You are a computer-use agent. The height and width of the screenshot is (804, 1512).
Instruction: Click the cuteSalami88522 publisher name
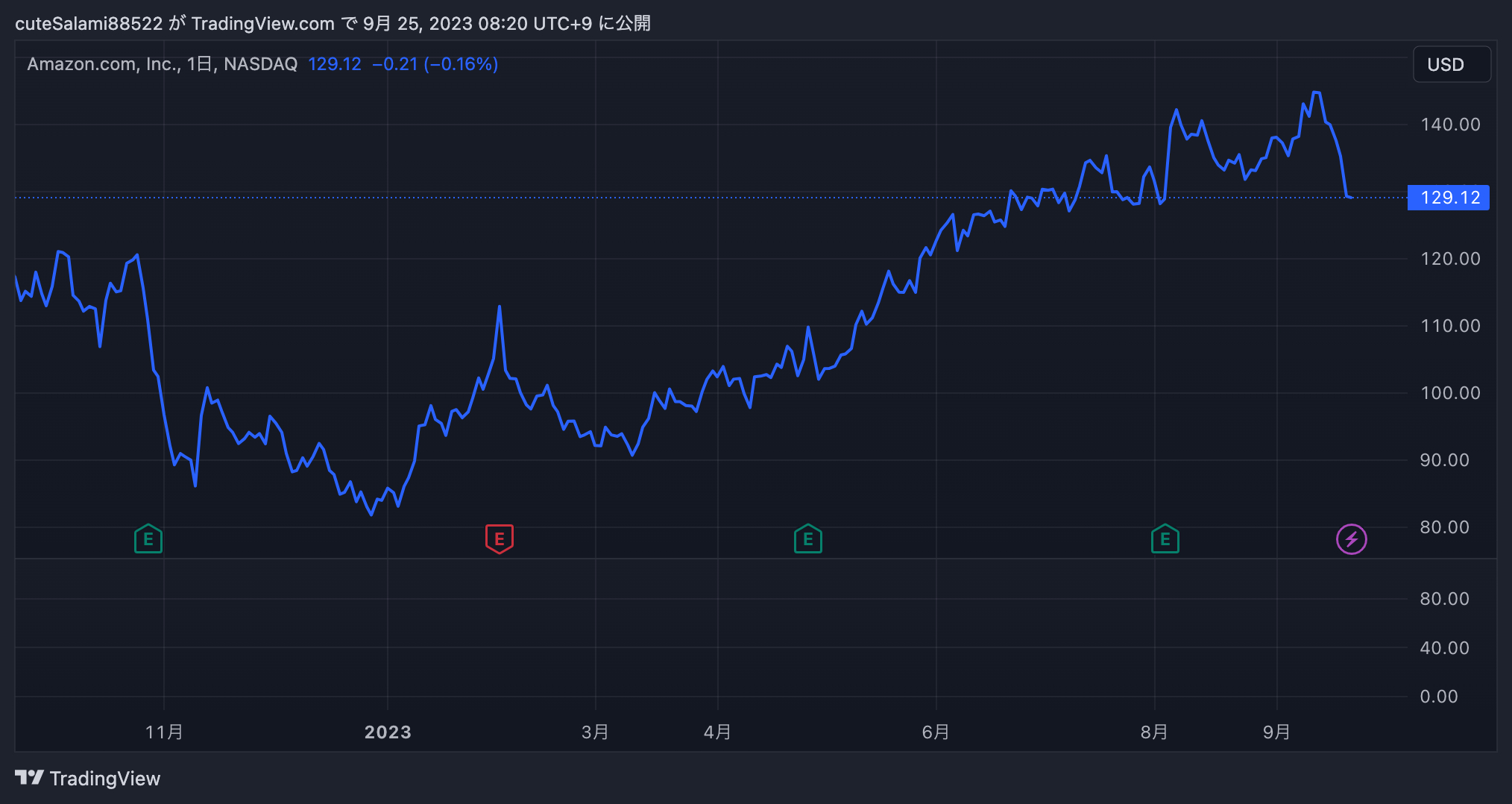click(x=89, y=24)
